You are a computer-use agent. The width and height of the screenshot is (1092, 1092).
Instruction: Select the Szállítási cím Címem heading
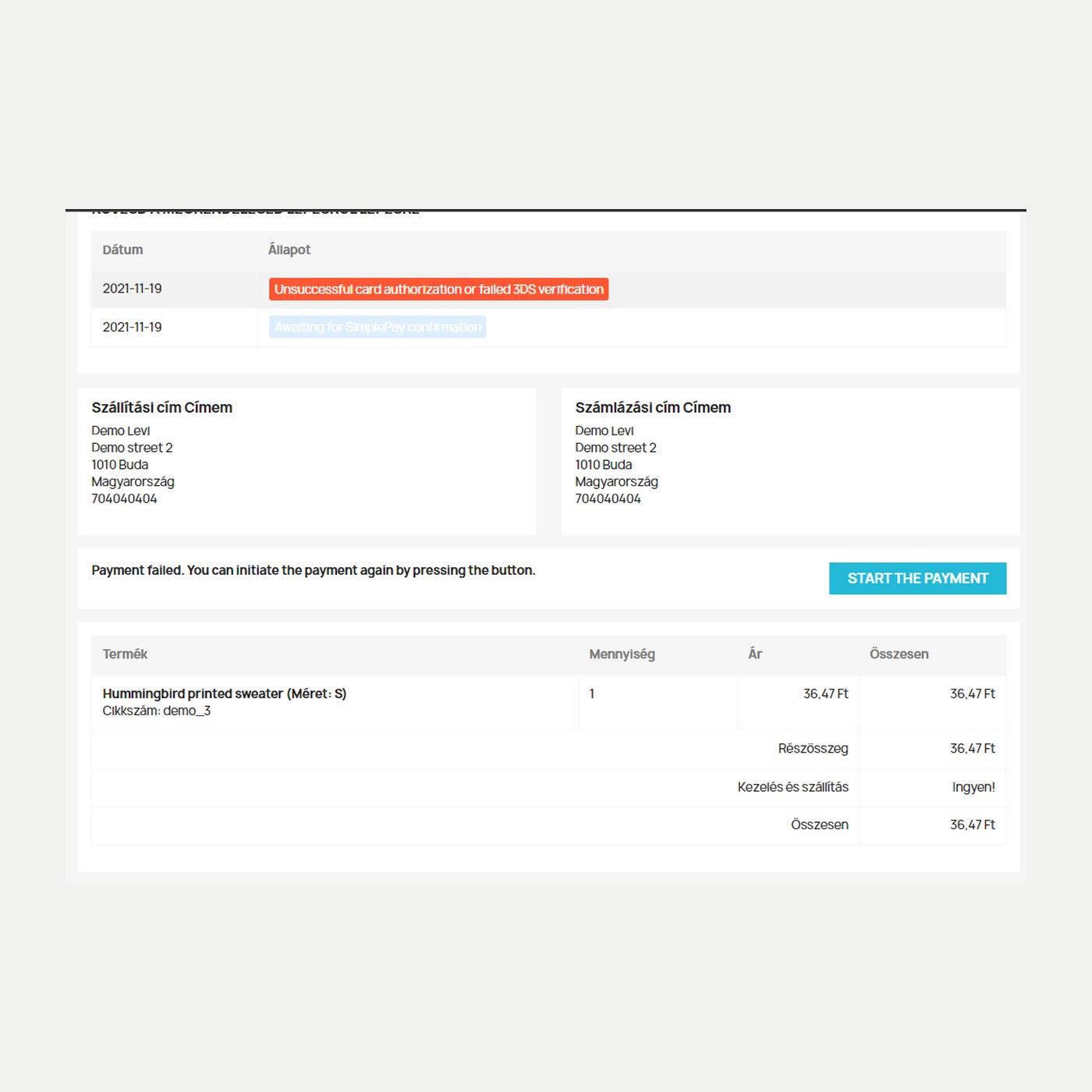point(161,407)
